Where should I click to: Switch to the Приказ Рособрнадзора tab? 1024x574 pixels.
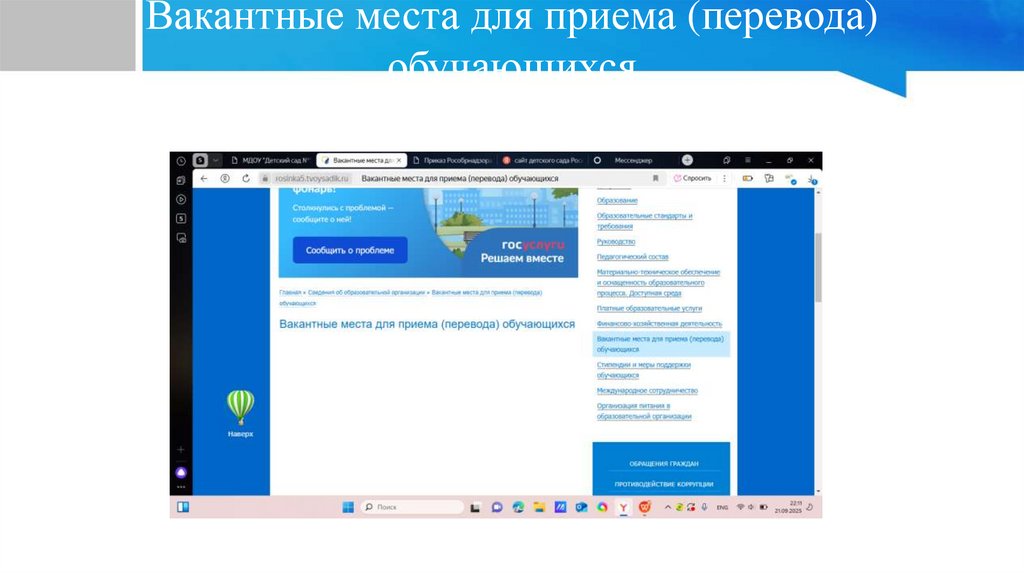click(x=452, y=160)
